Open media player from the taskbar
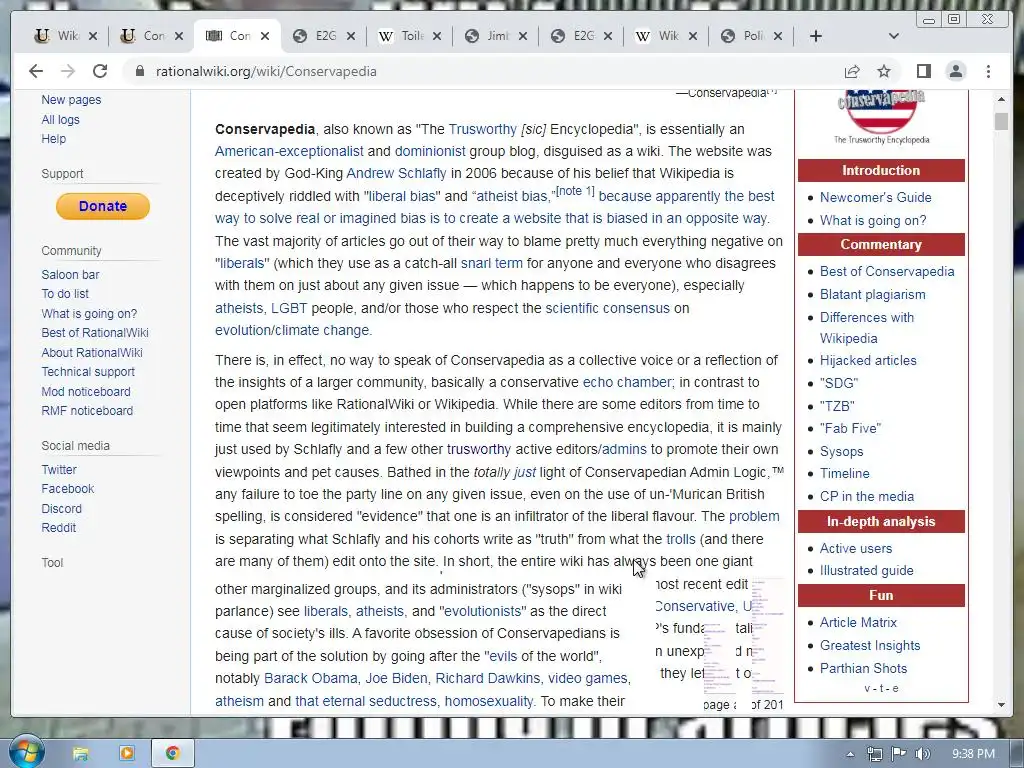 click(126, 753)
